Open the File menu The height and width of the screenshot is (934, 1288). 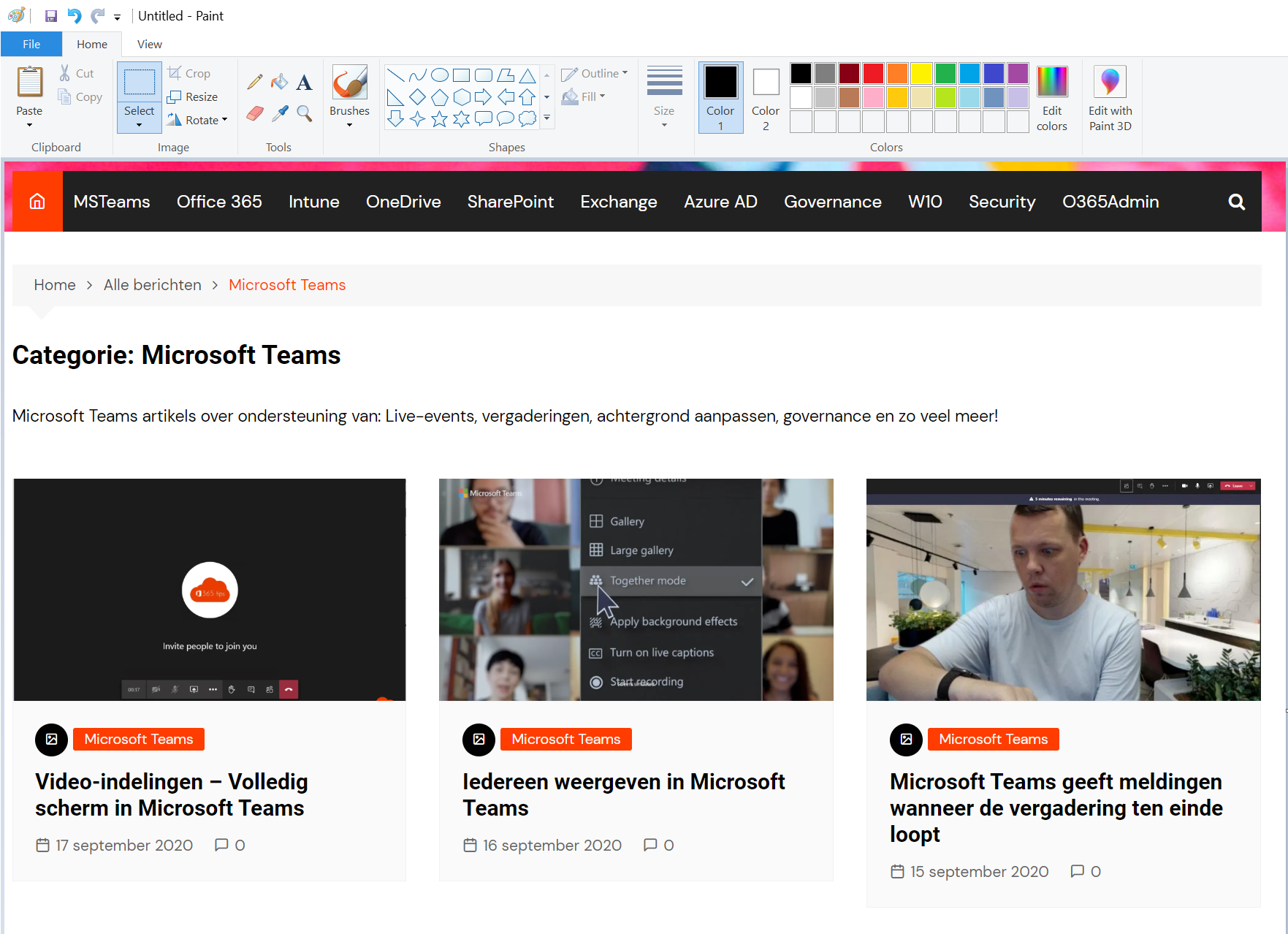point(31,44)
